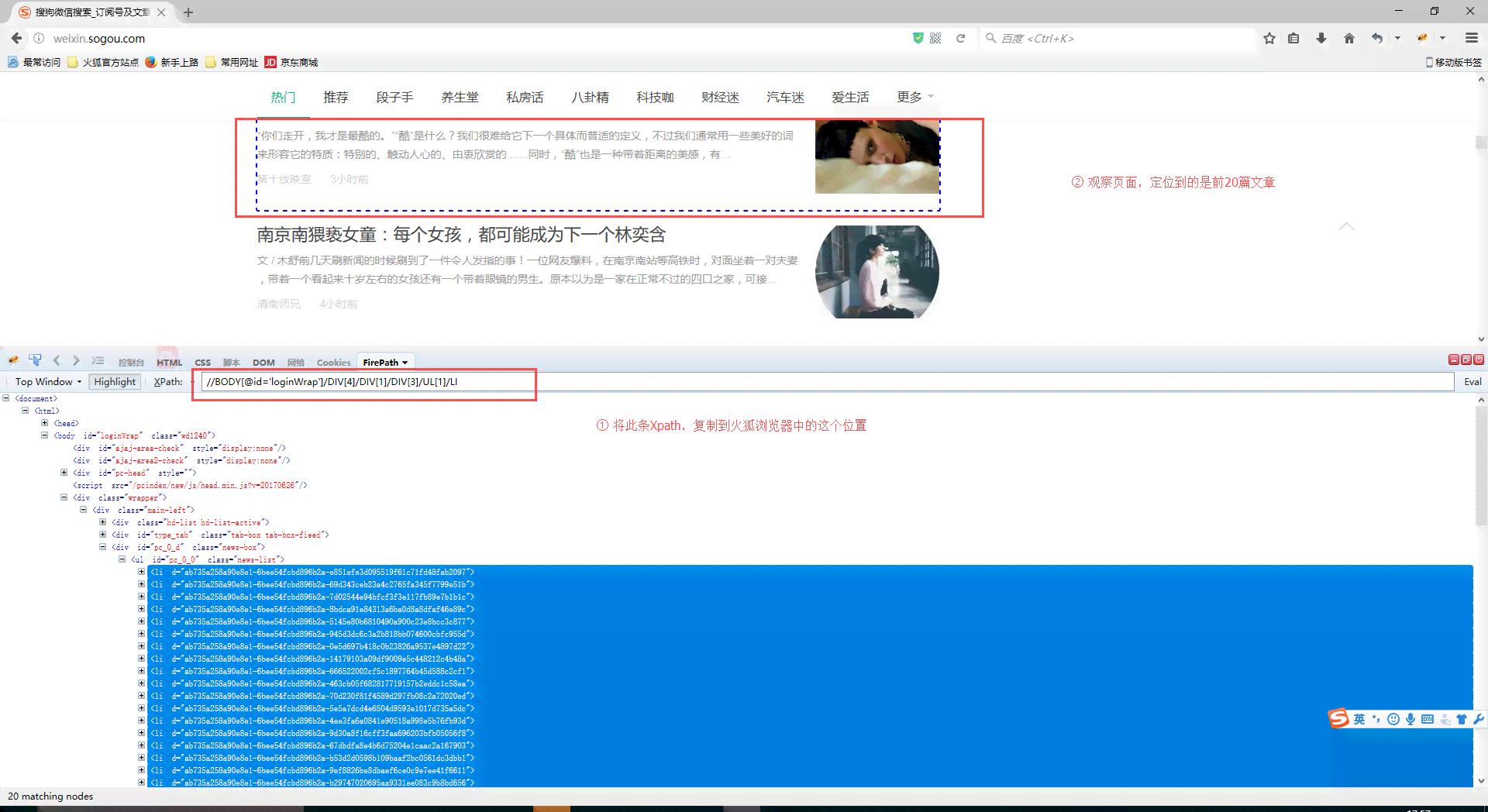Expand the div pc-head node

64,473
